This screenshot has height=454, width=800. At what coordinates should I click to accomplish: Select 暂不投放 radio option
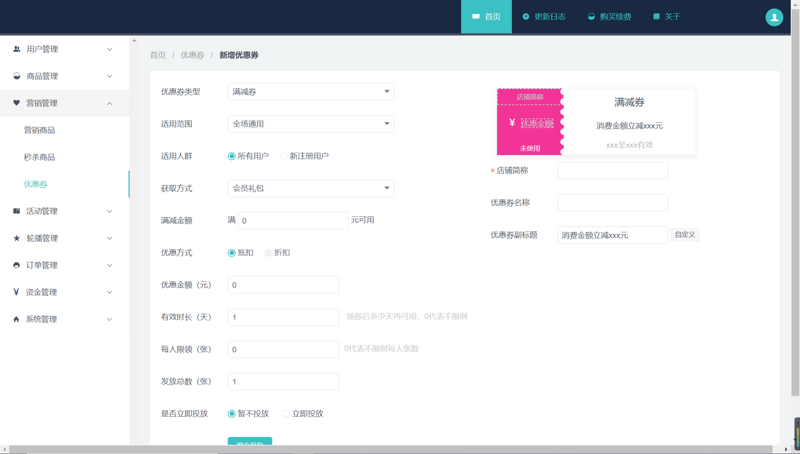(x=232, y=414)
